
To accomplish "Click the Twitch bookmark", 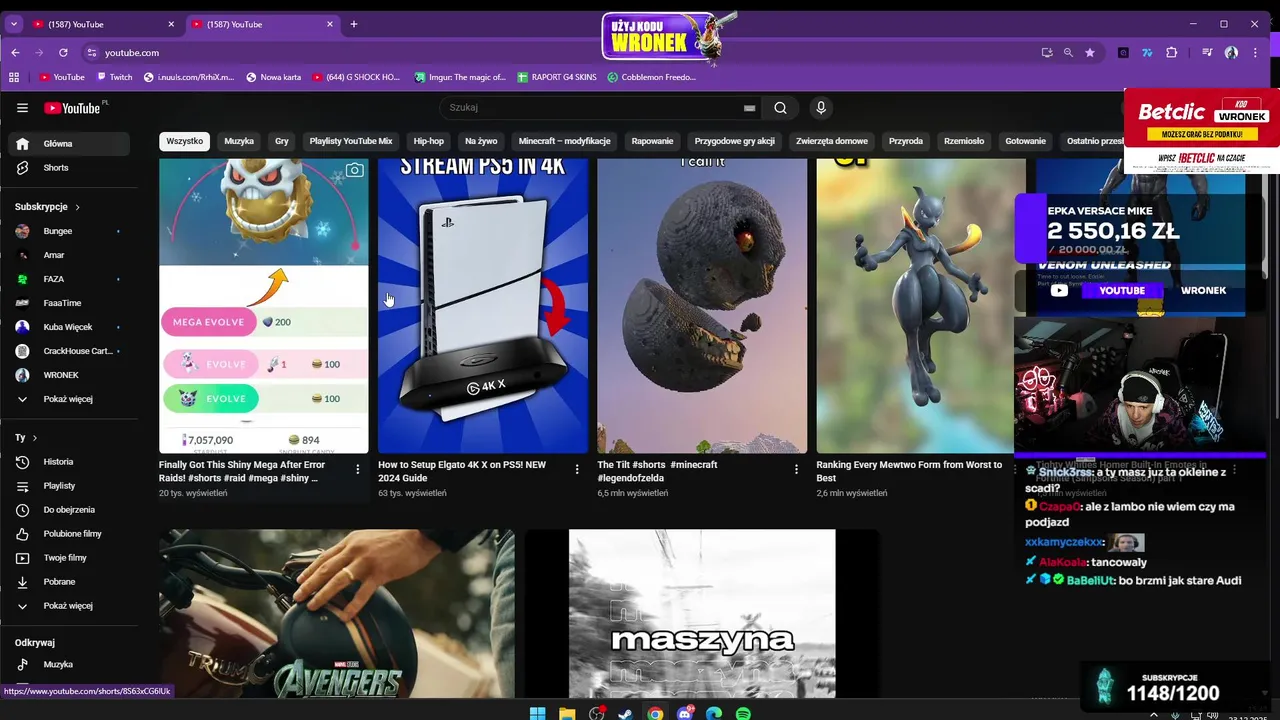I will 114,77.
